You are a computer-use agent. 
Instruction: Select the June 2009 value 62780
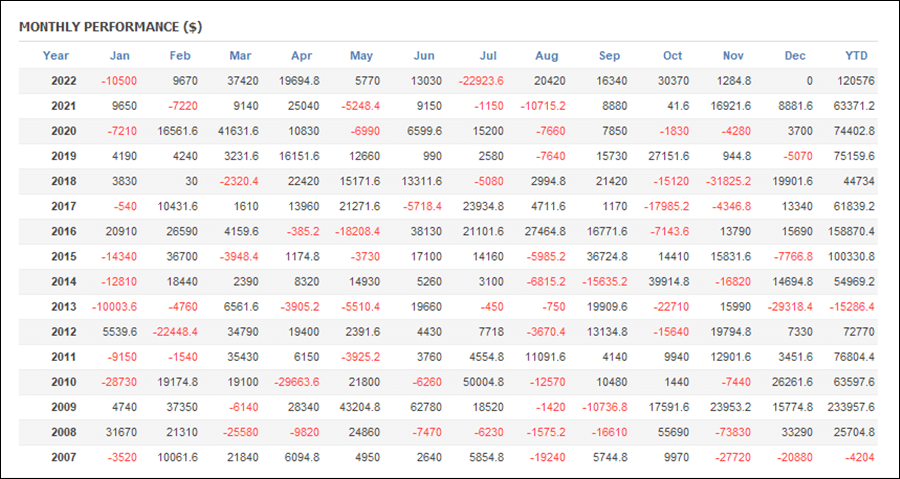click(426, 407)
